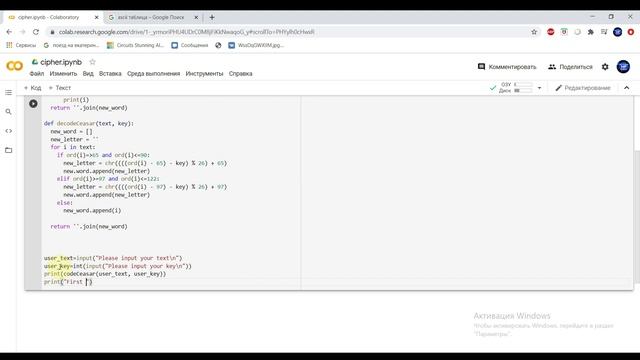Open the WsoDqDWXIM.jpg bookmark
The image size is (640, 360).
(256, 45)
